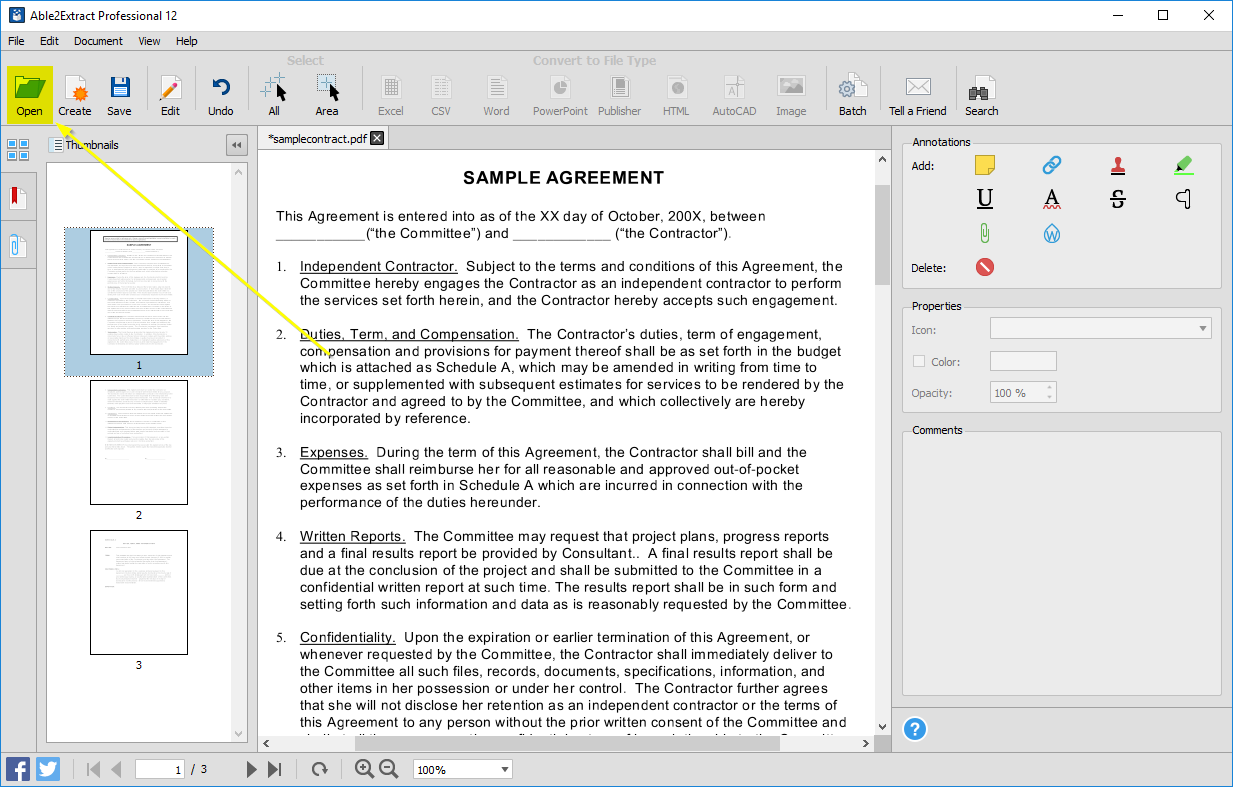The width and height of the screenshot is (1233, 787).
Task: Add a strikethrough annotation
Action: point(1118,199)
